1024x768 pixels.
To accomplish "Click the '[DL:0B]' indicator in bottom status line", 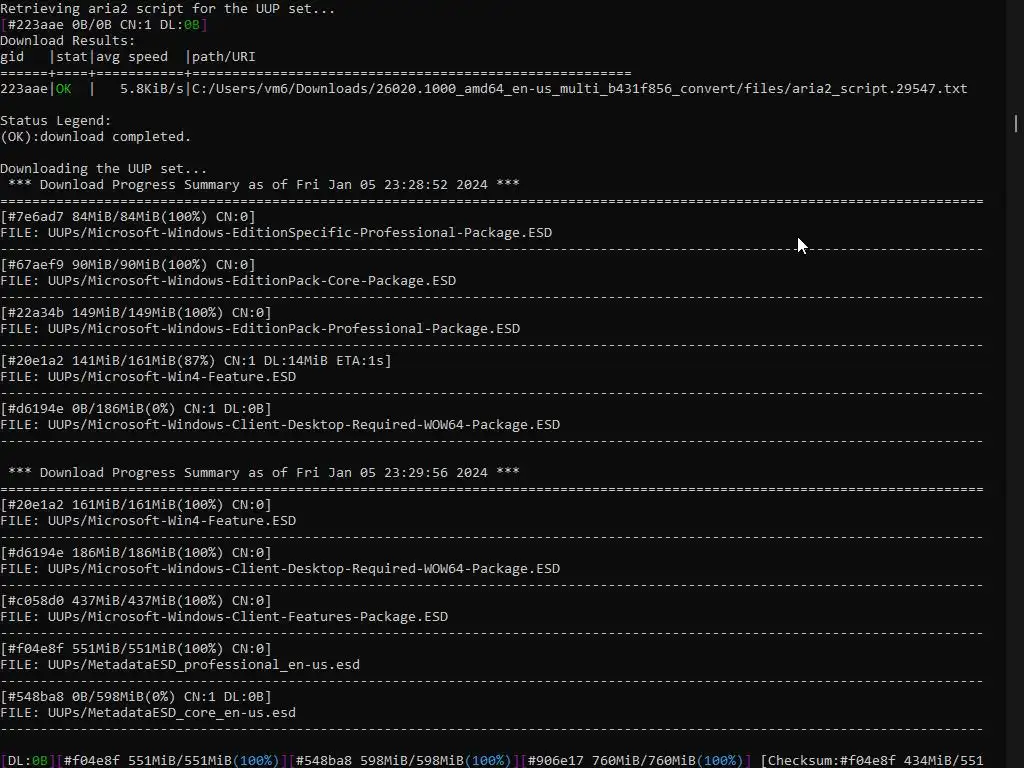I will (x=27, y=761).
